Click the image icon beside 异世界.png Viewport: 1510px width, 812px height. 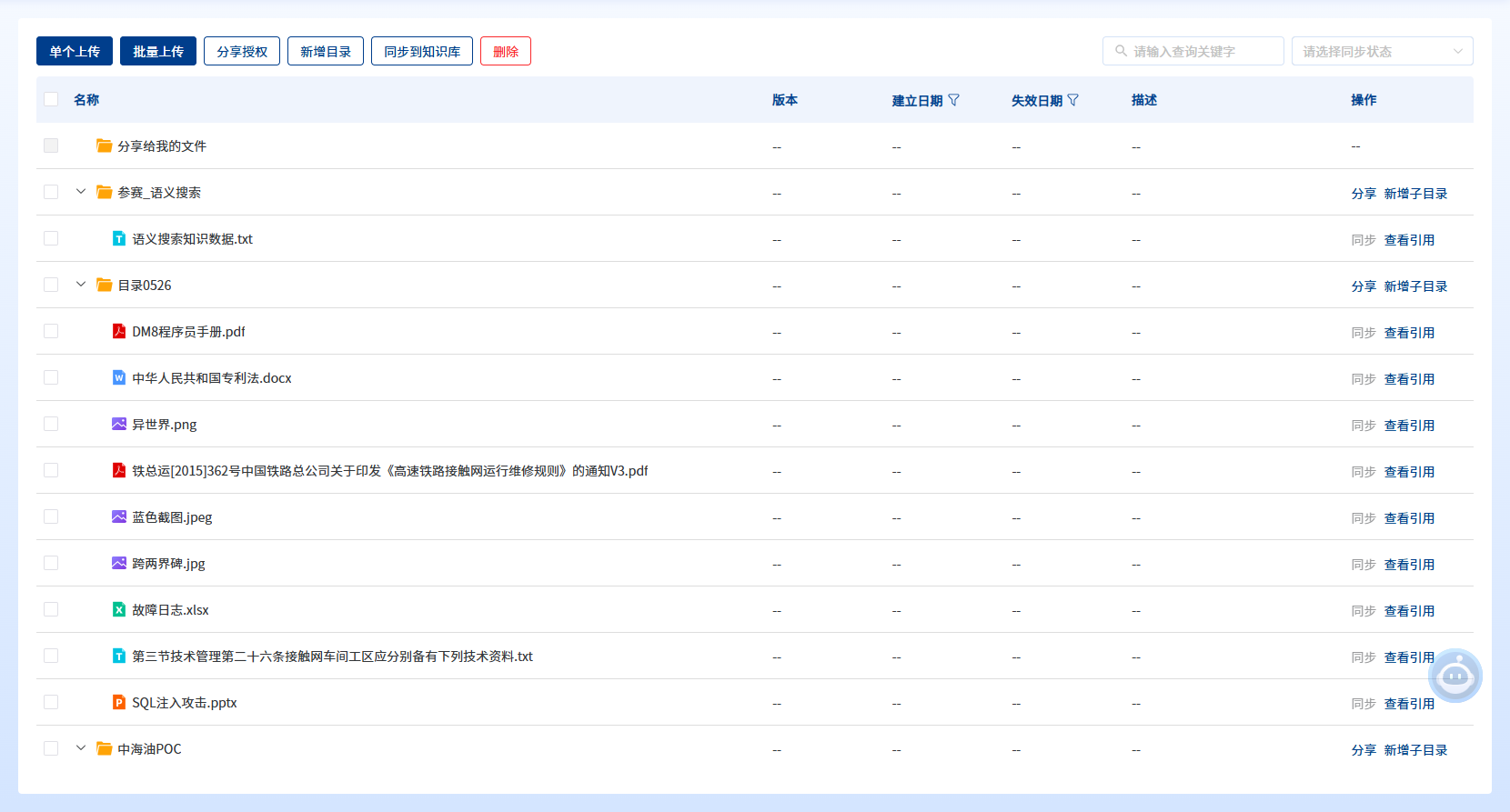coord(119,424)
